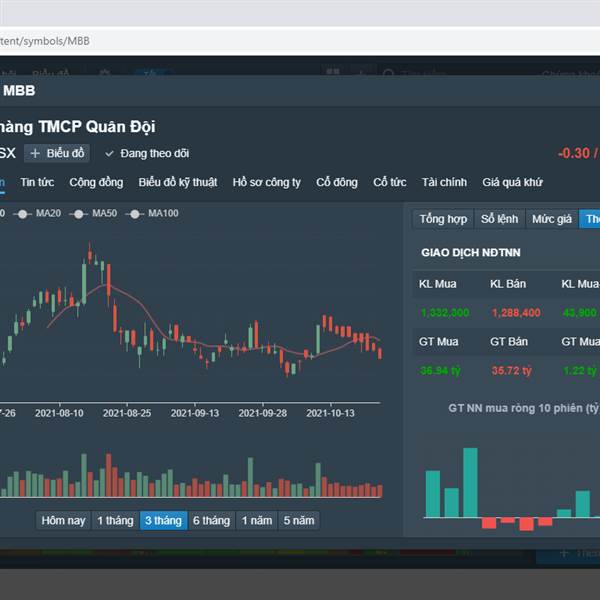This screenshot has width=600, height=600.
Task: Set chart range to Hôm nay
Action: pos(63,520)
